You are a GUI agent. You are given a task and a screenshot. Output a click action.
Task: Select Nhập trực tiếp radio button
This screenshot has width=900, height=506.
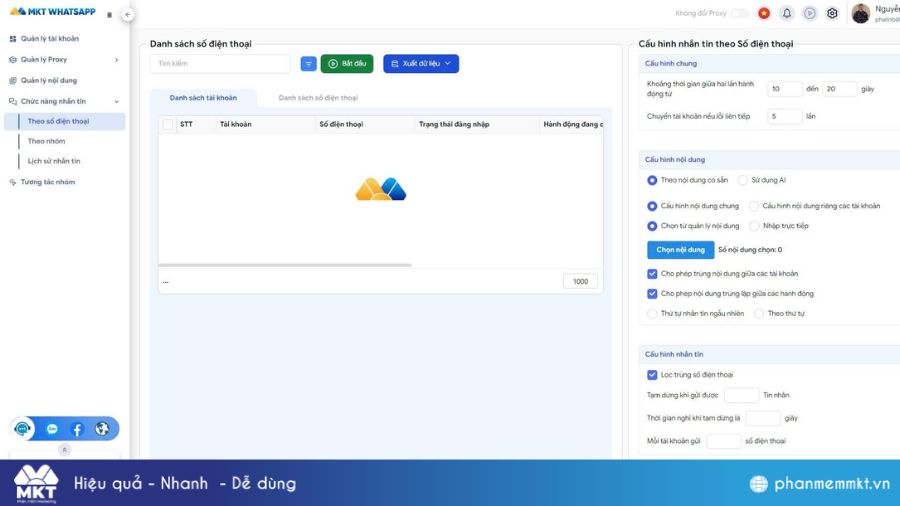754,226
